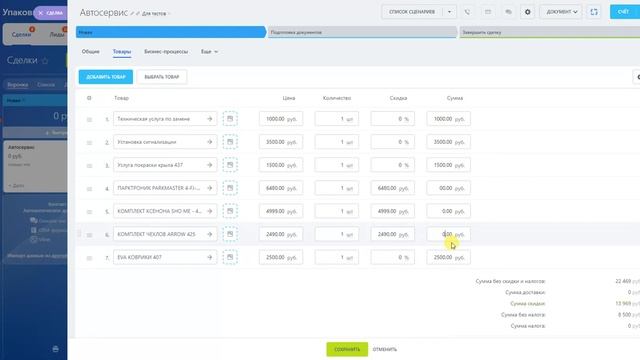Click quantity field of Установка сигнализации row
This screenshot has height=360, width=640.
(x=336, y=142)
